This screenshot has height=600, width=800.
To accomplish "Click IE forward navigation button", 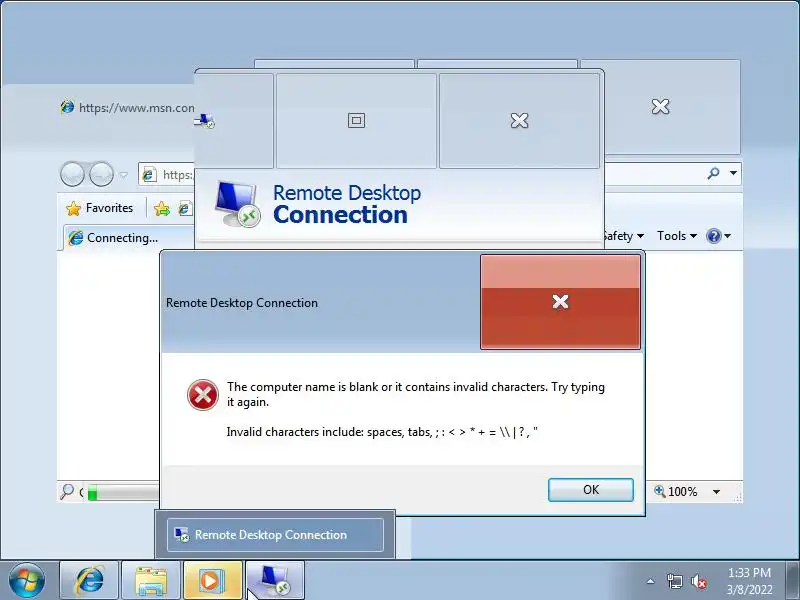I will pos(102,174).
